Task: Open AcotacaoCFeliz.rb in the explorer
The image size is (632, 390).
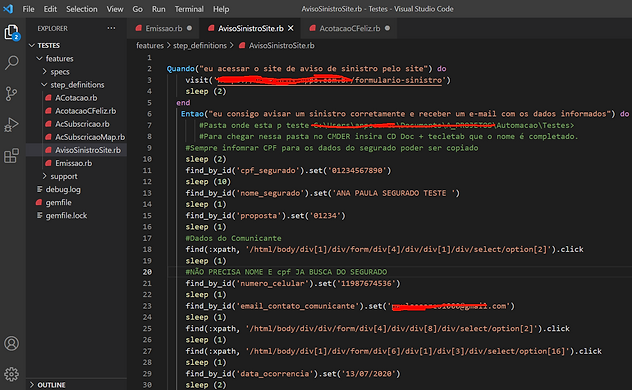Action: pos(85,111)
